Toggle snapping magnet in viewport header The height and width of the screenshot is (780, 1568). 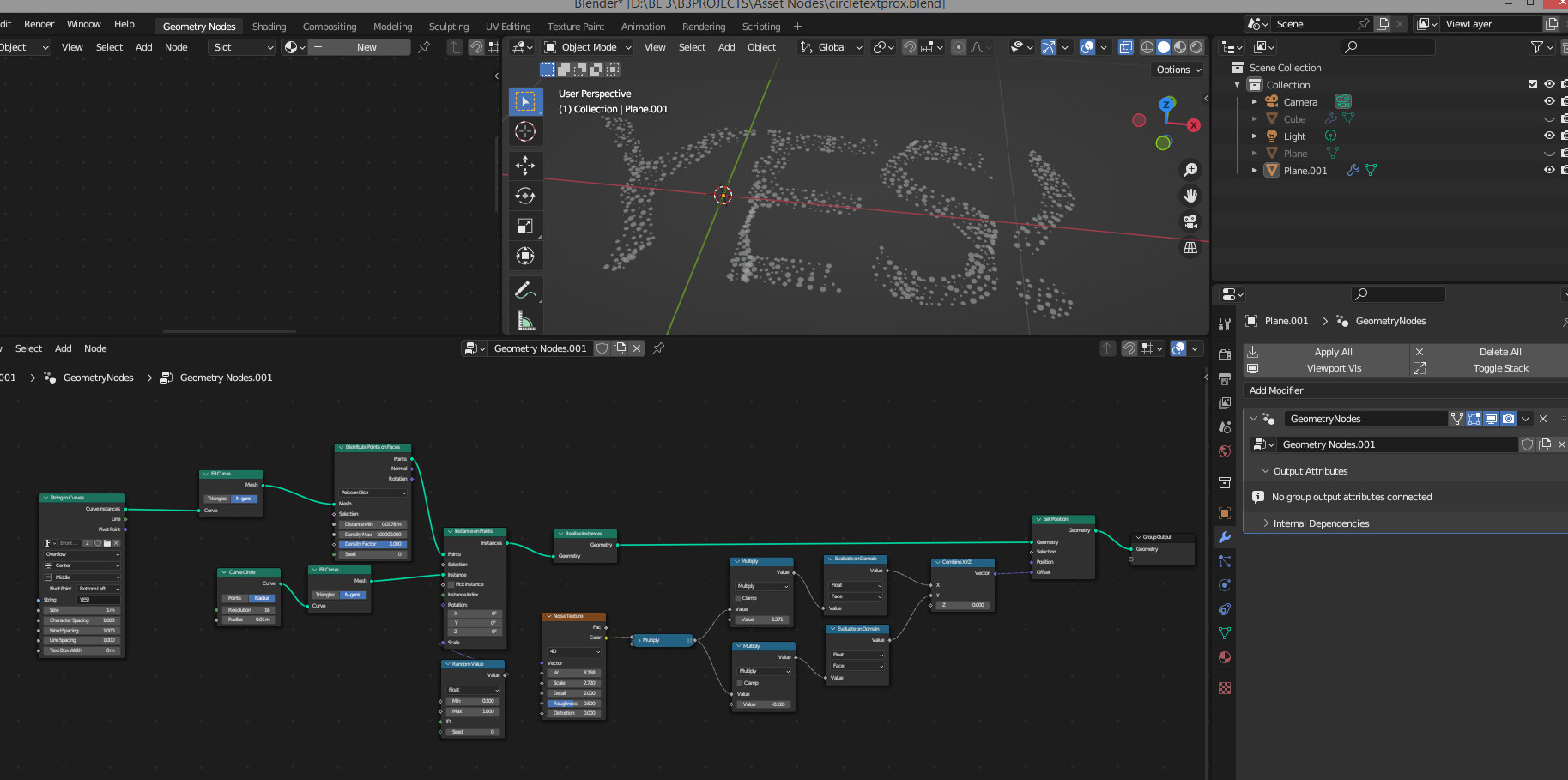click(910, 47)
